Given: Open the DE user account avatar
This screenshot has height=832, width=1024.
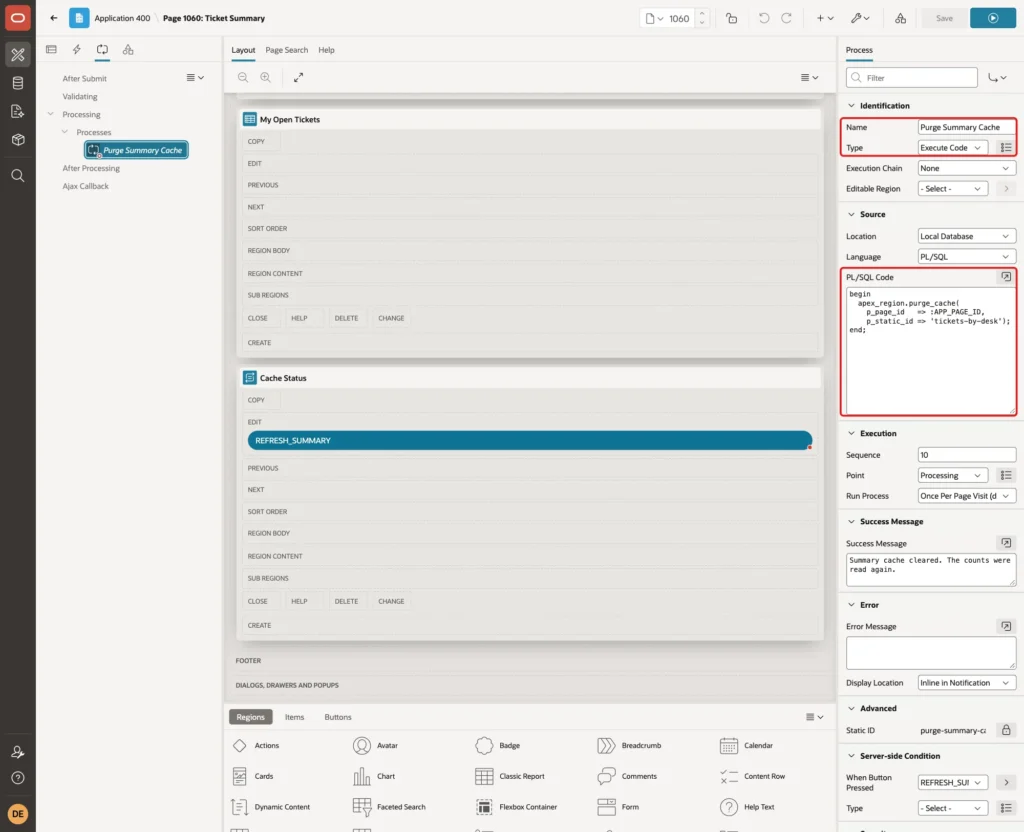Looking at the screenshot, I should tap(18, 814).
